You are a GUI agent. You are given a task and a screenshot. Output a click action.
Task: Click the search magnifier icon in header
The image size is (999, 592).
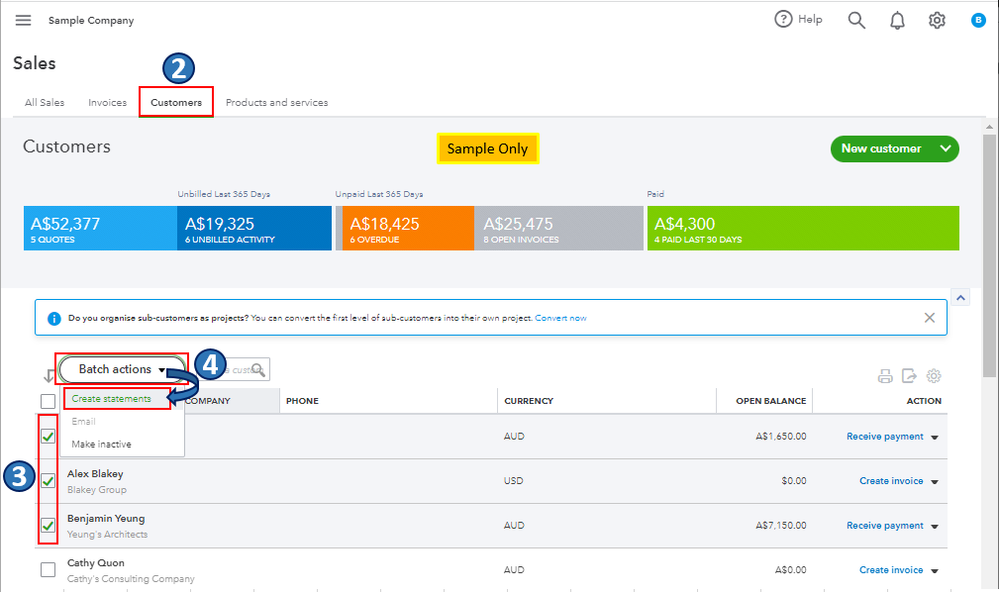pyautogui.click(x=856, y=20)
